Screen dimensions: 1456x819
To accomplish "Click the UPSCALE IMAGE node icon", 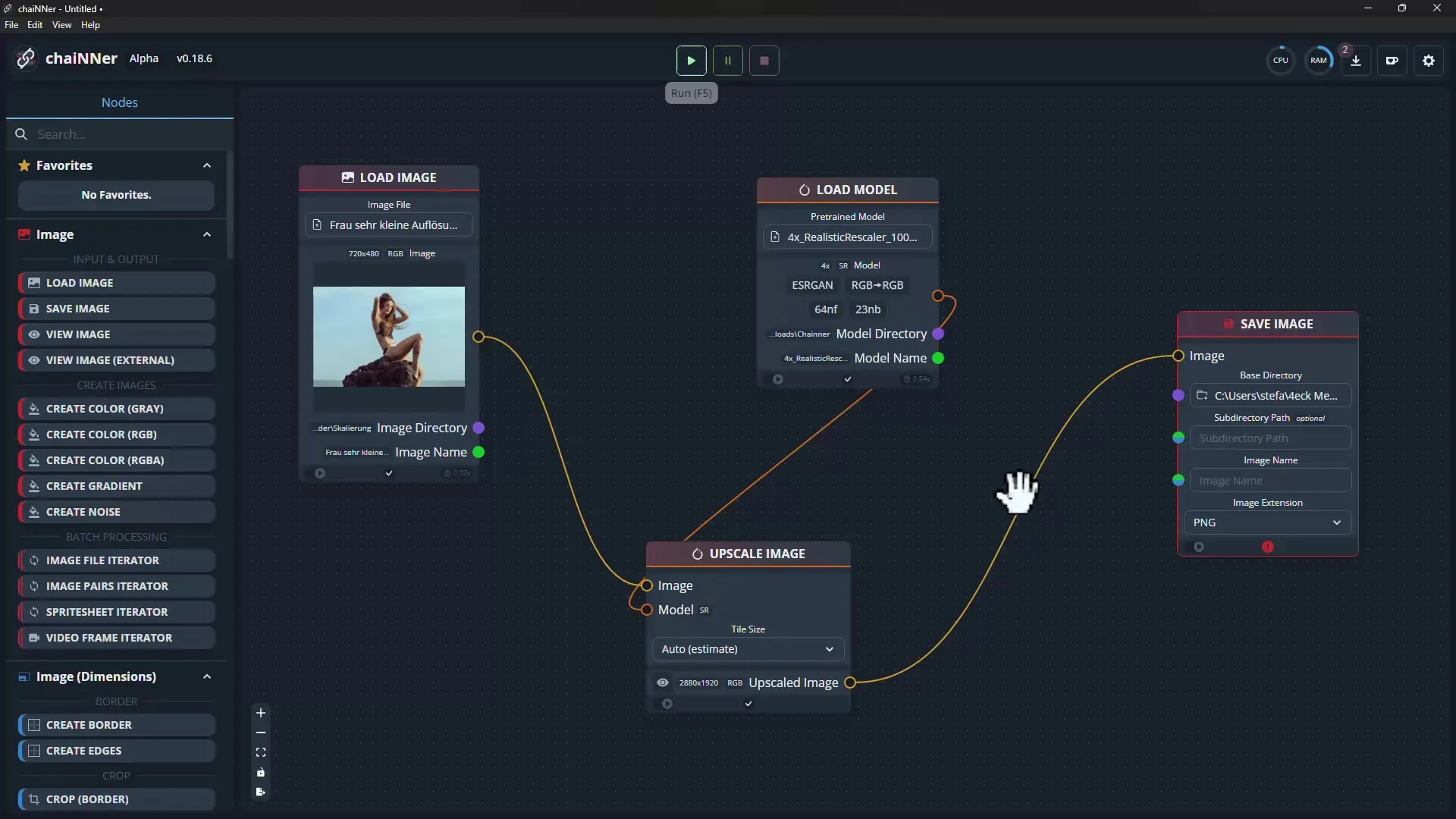I will (697, 553).
